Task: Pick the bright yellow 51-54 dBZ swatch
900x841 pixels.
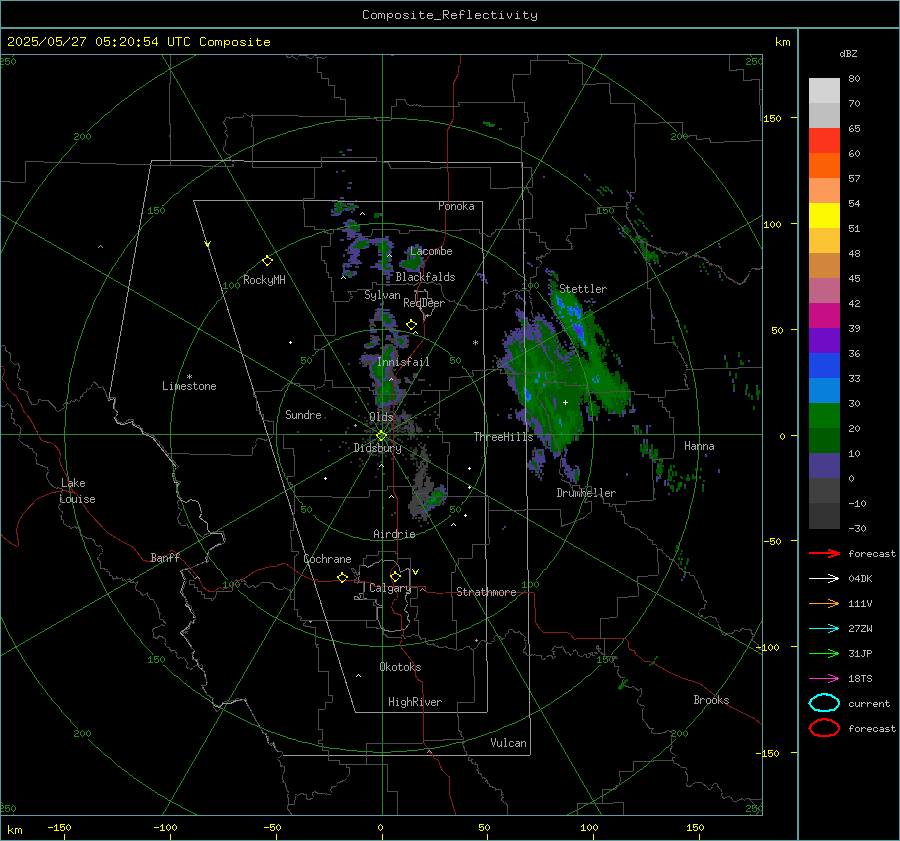Action: 824,216
